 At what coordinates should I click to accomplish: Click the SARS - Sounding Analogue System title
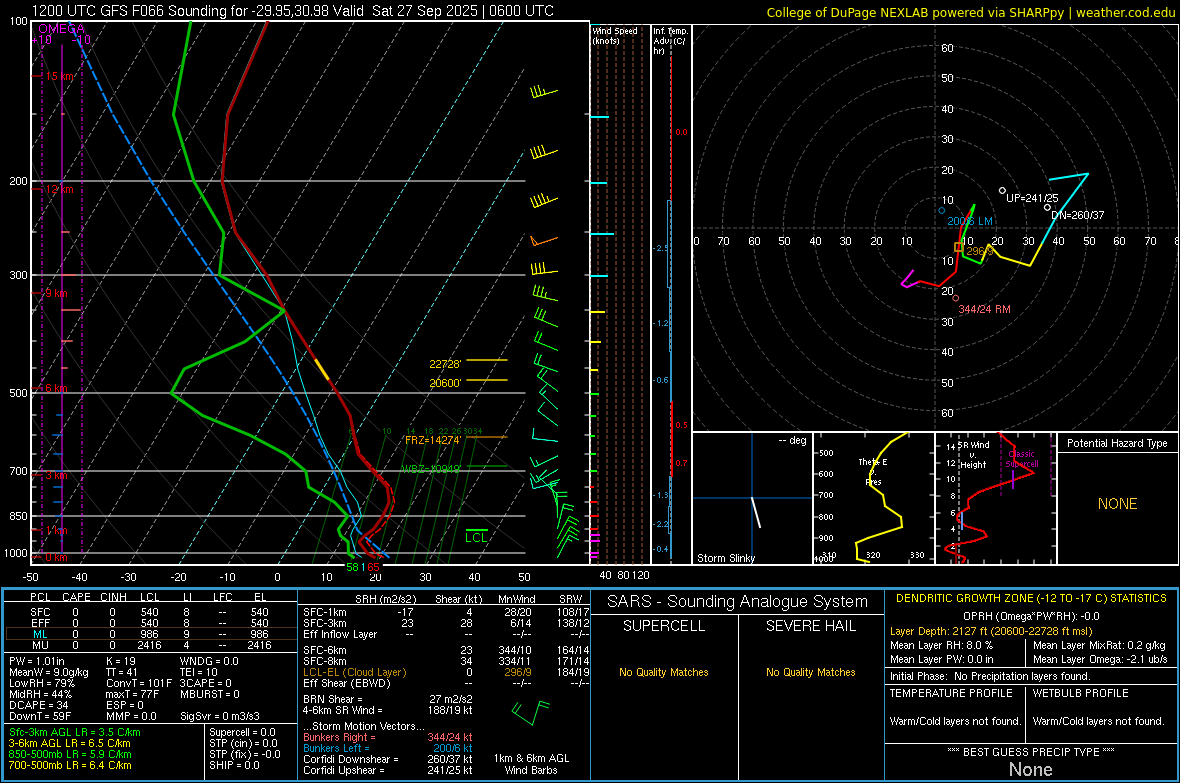tap(737, 602)
